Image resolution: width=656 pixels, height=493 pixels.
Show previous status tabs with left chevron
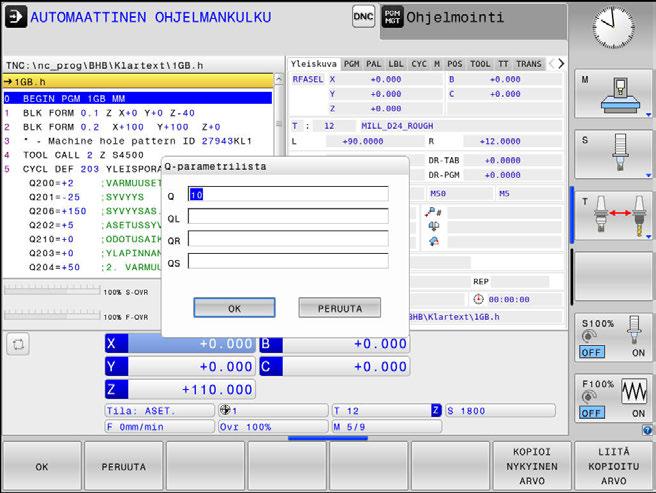tap(551, 64)
